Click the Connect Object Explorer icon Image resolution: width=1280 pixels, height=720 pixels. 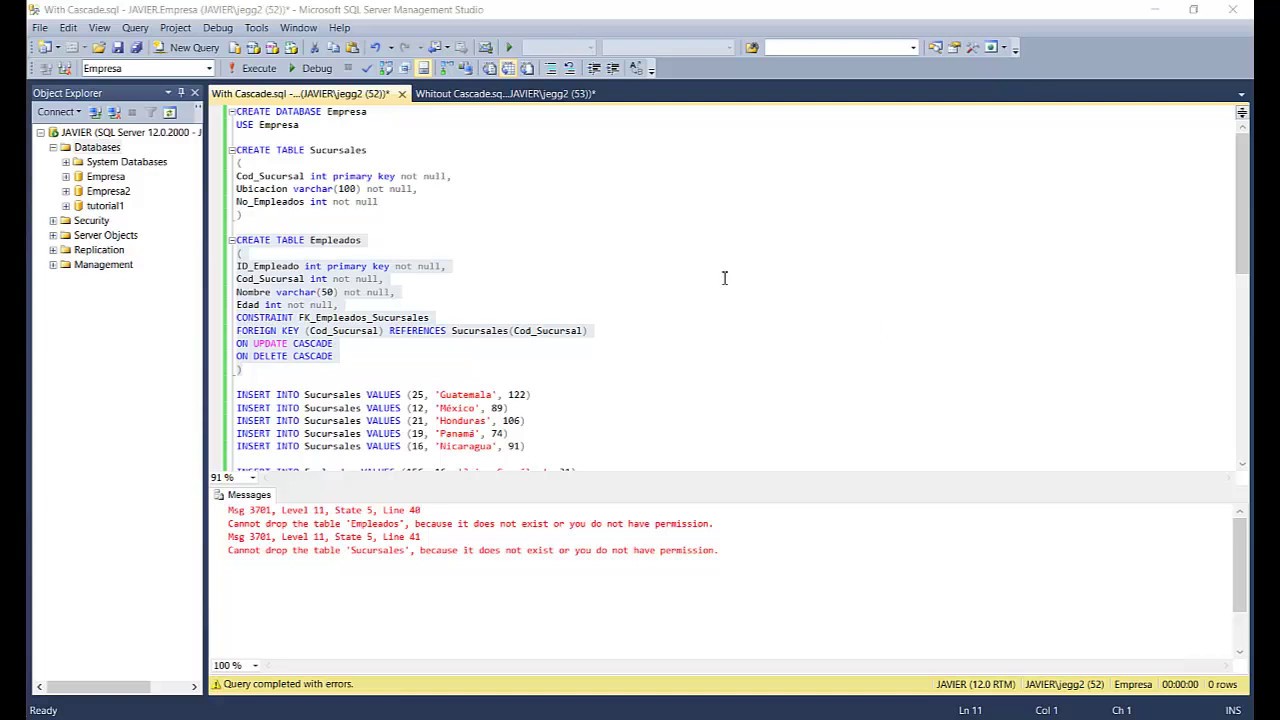coord(95,112)
